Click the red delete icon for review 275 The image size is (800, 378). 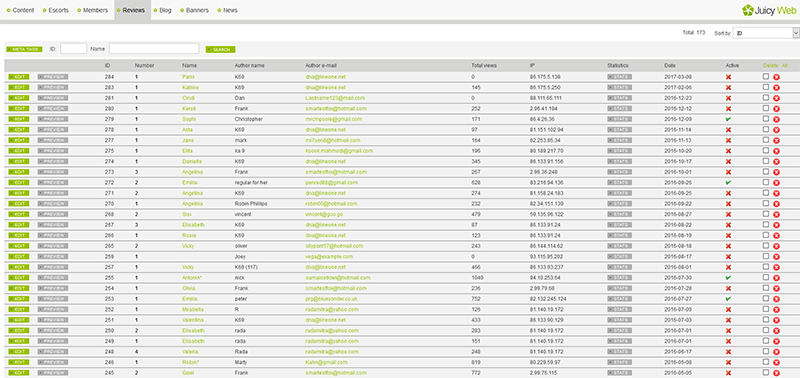click(x=777, y=151)
